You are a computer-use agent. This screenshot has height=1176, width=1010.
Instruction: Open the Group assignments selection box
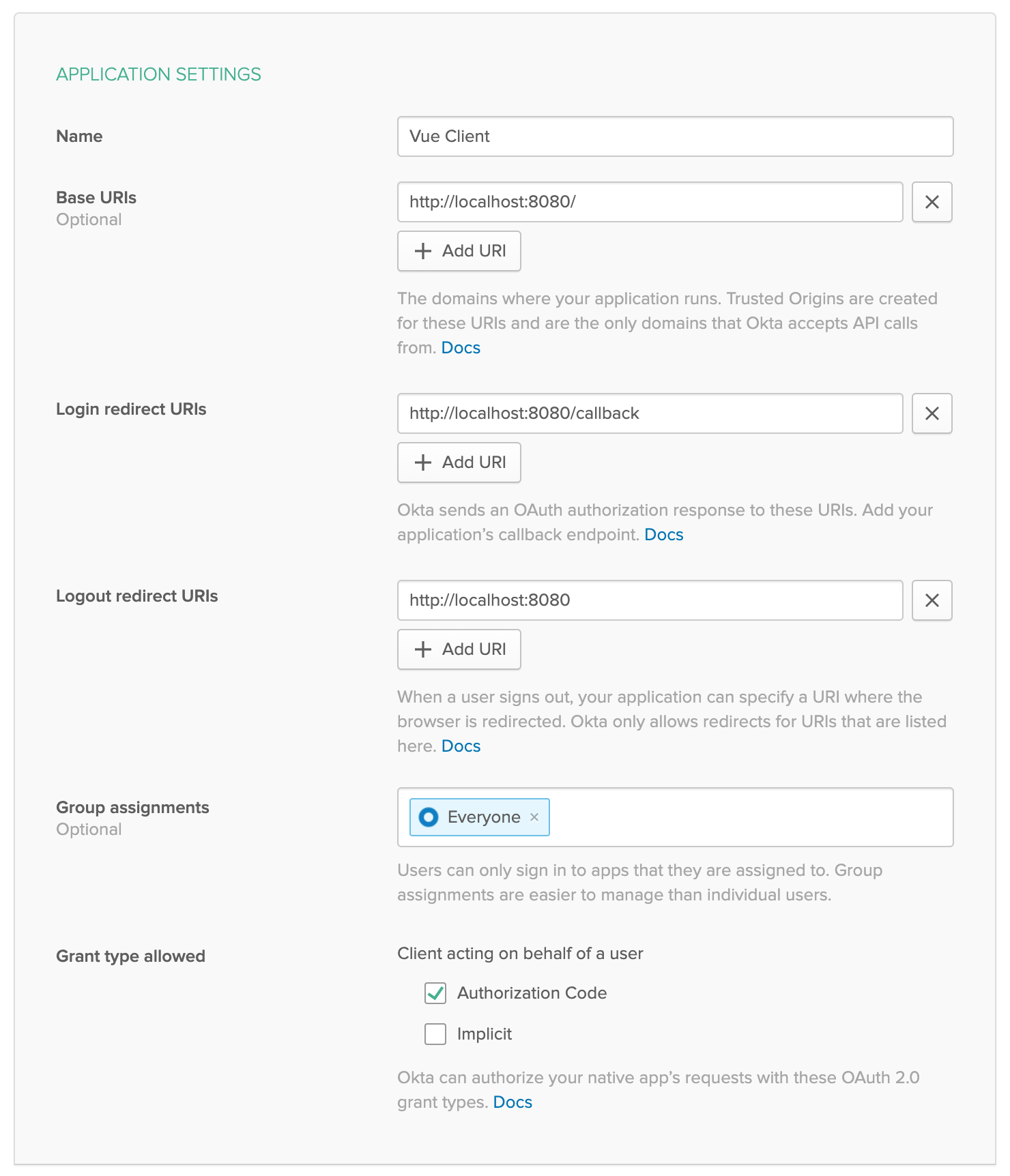[x=751, y=817]
